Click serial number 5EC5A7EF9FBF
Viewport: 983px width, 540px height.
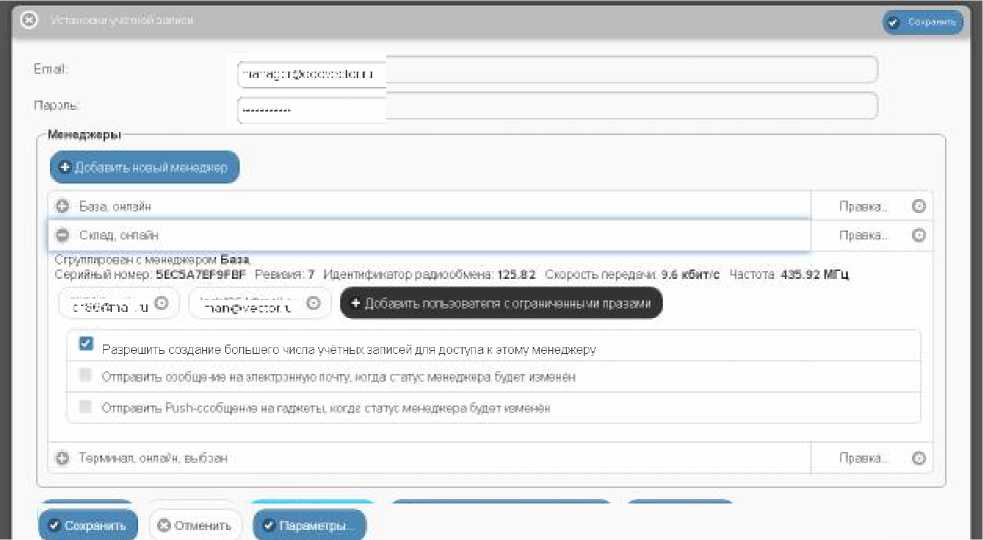[x=201, y=274]
